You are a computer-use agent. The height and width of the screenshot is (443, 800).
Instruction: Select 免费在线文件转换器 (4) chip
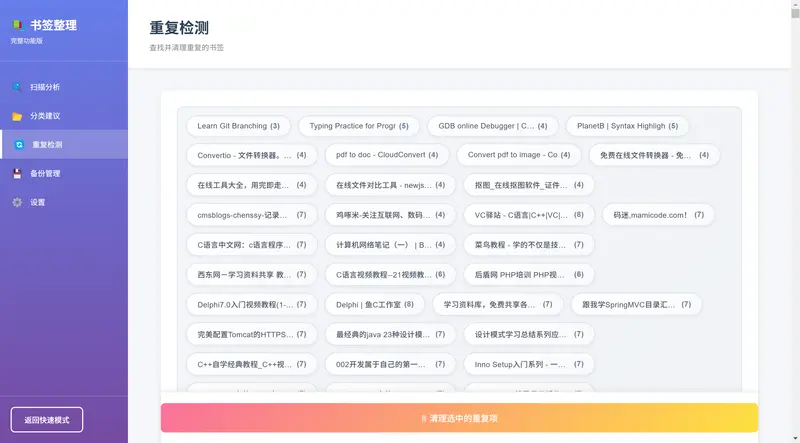coord(654,155)
